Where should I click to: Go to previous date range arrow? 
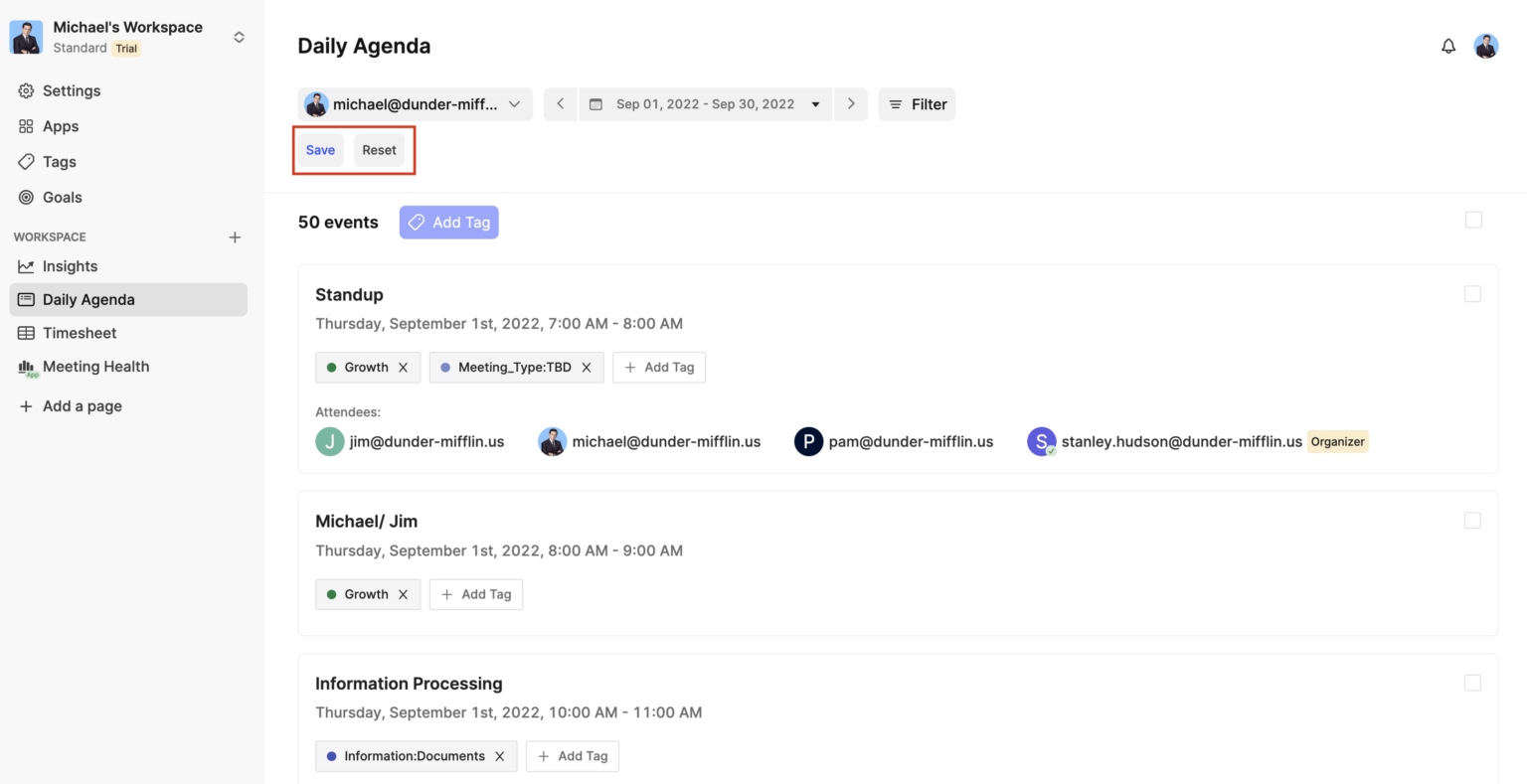click(x=560, y=104)
